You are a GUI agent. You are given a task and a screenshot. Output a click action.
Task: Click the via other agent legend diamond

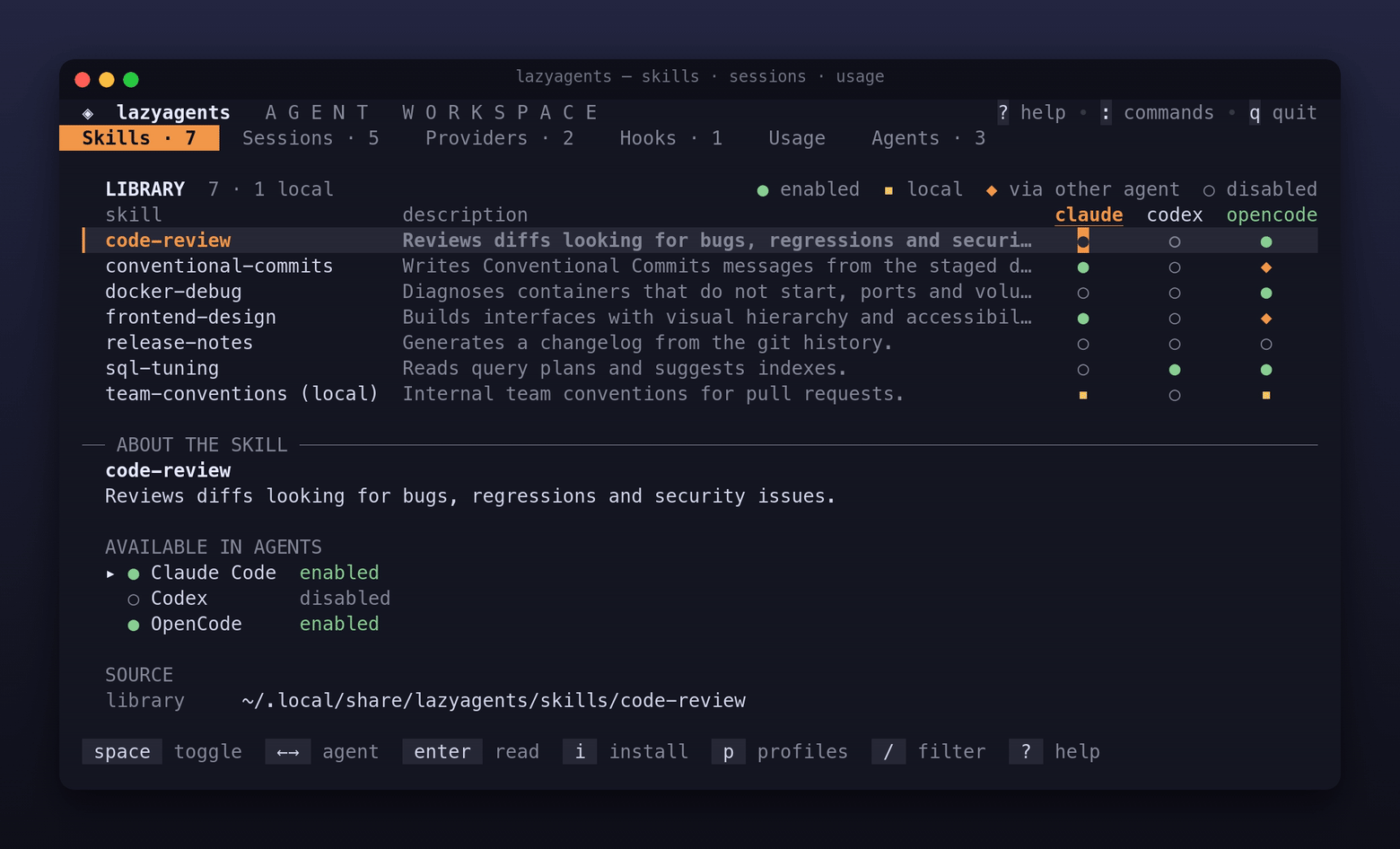(x=992, y=190)
